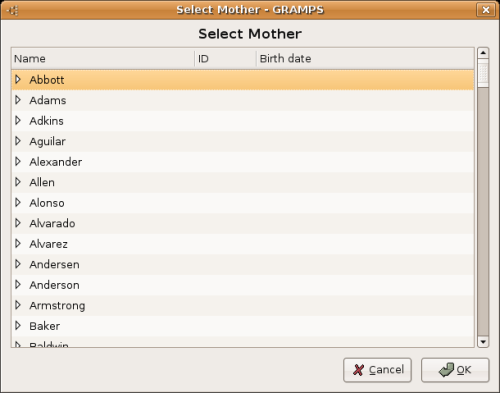Select the Anderson row text

pos(54,285)
